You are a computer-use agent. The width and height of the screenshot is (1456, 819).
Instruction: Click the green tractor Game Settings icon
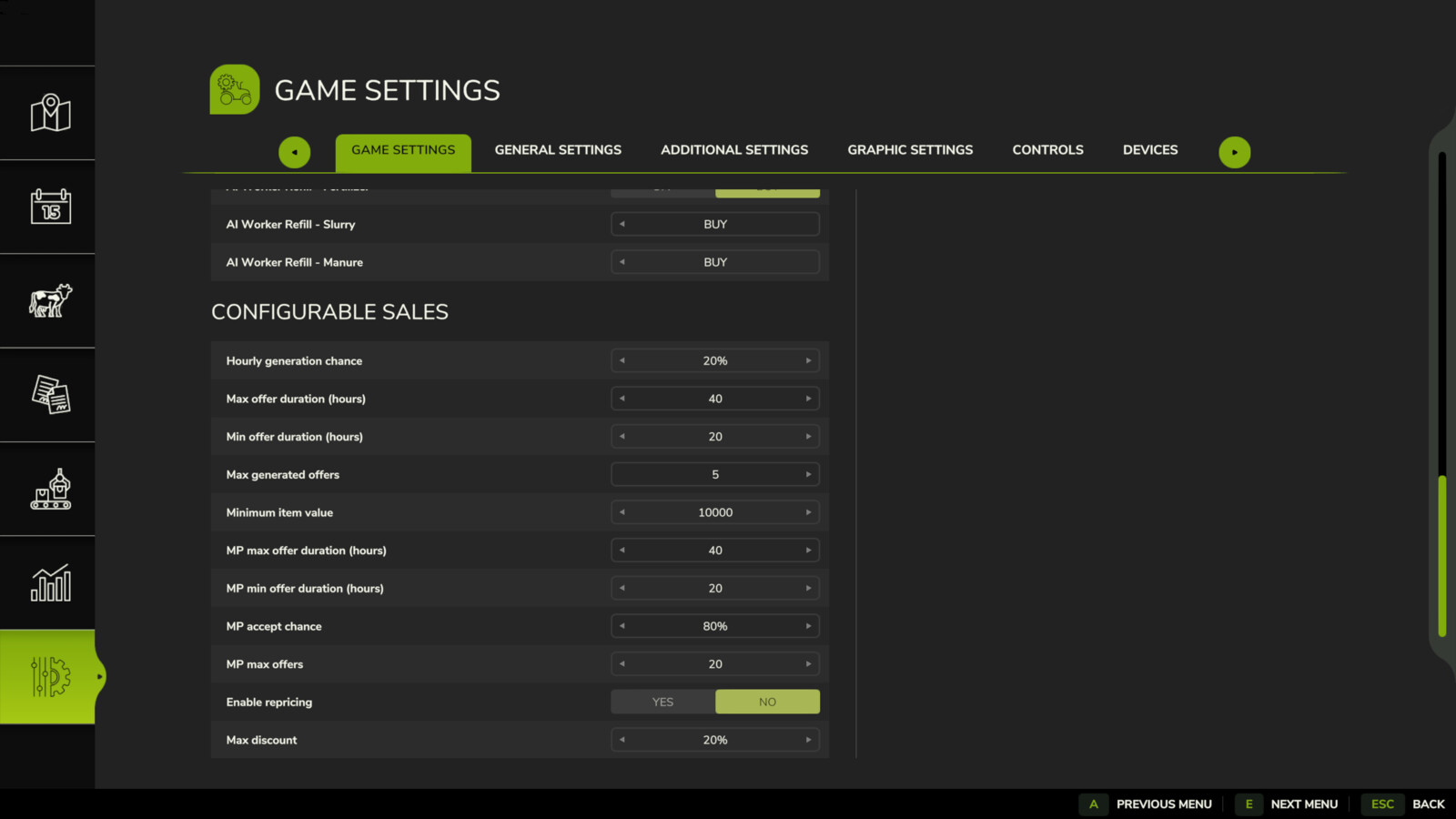235,89
